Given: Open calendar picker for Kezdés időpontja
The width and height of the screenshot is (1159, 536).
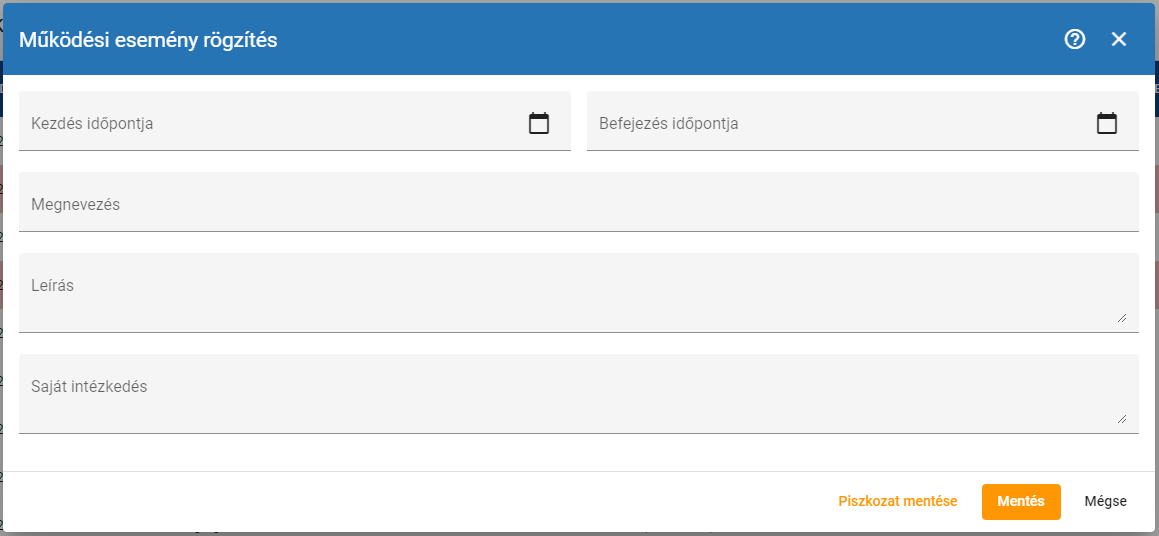Looking at the screenshot, I should click(x=539, y=123).
